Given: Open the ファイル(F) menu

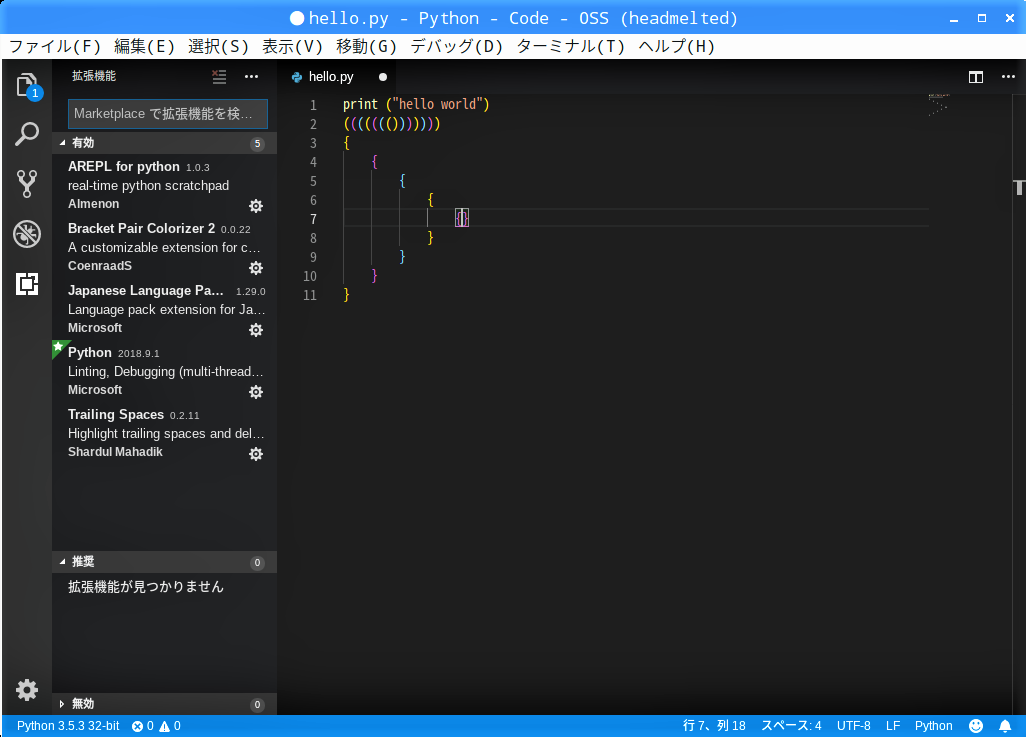Looking at the screenshot, I should 55,46.
